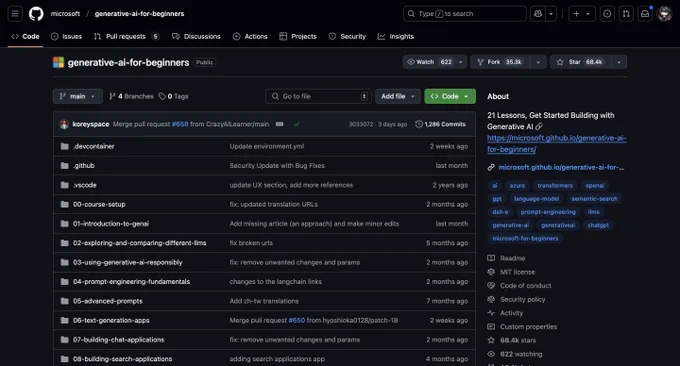Click the Go to file input

click(318, 96)
